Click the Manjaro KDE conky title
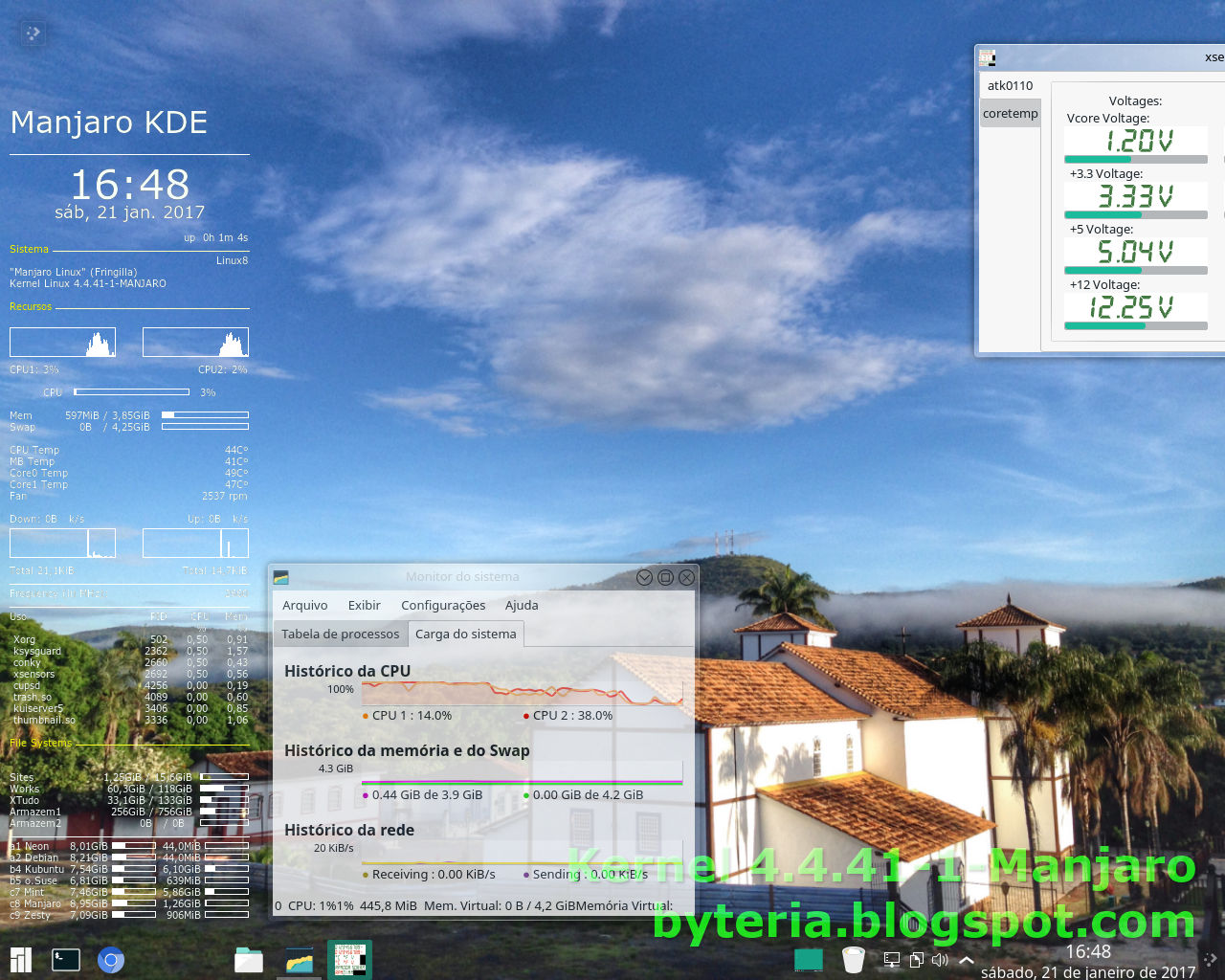1225x980 pixels. [x=109, y=122]
